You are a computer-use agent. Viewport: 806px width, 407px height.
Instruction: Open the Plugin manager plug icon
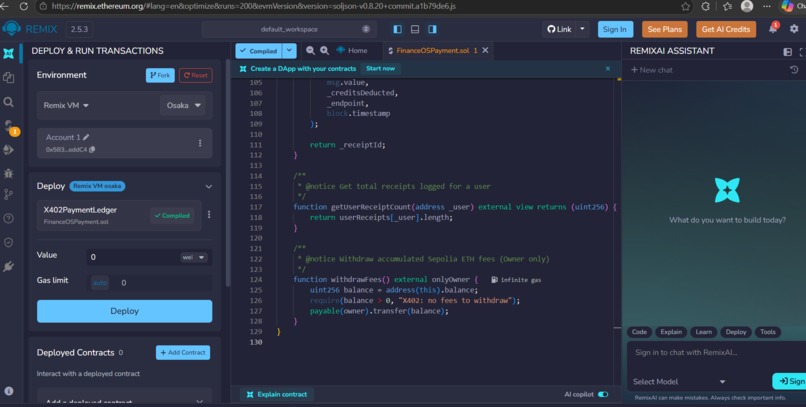click(x=9, y=266)
